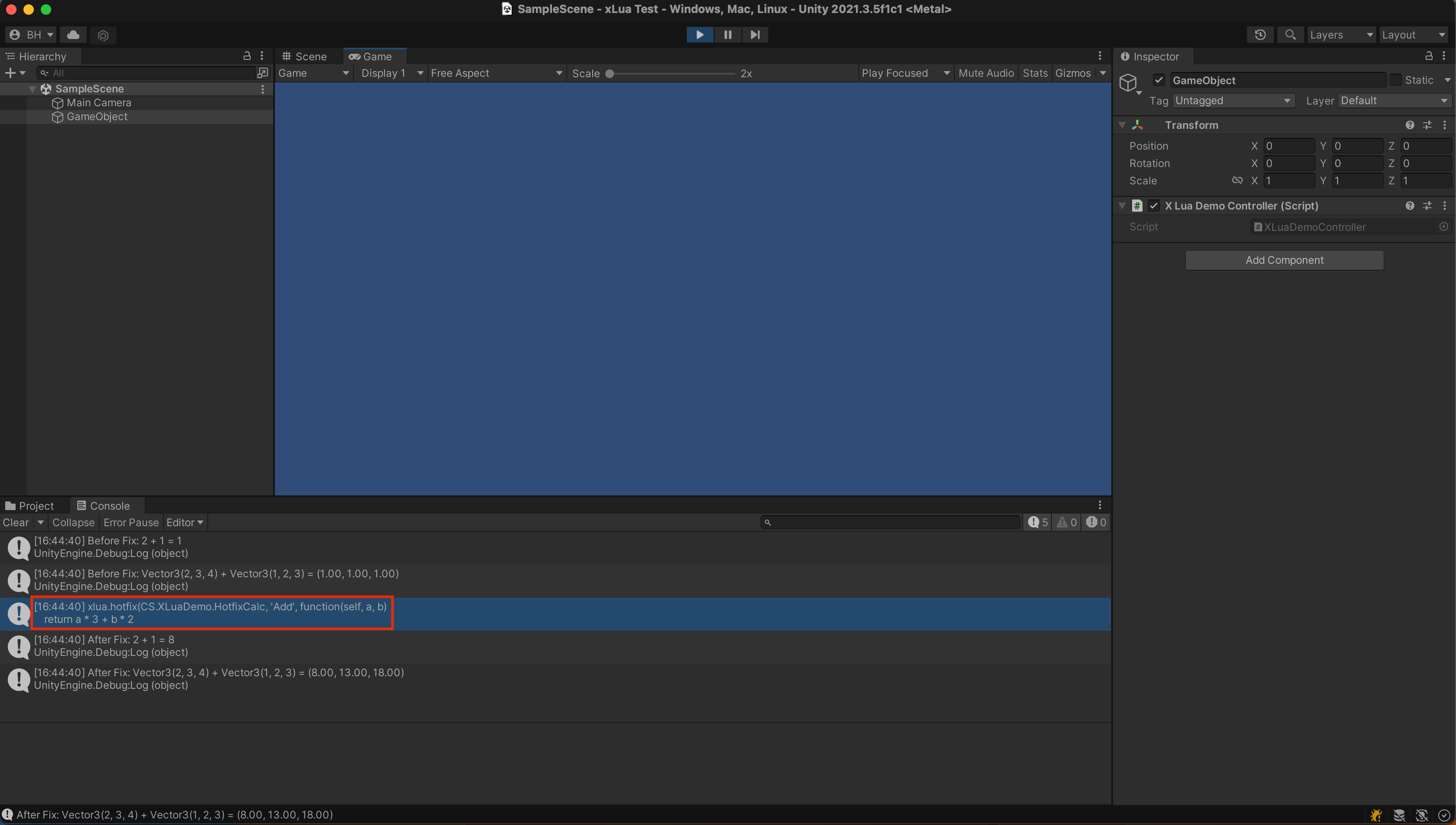Toggle the GameObject active checkbox
This screenshot has height=825, width=1456.
(1159, 80)
